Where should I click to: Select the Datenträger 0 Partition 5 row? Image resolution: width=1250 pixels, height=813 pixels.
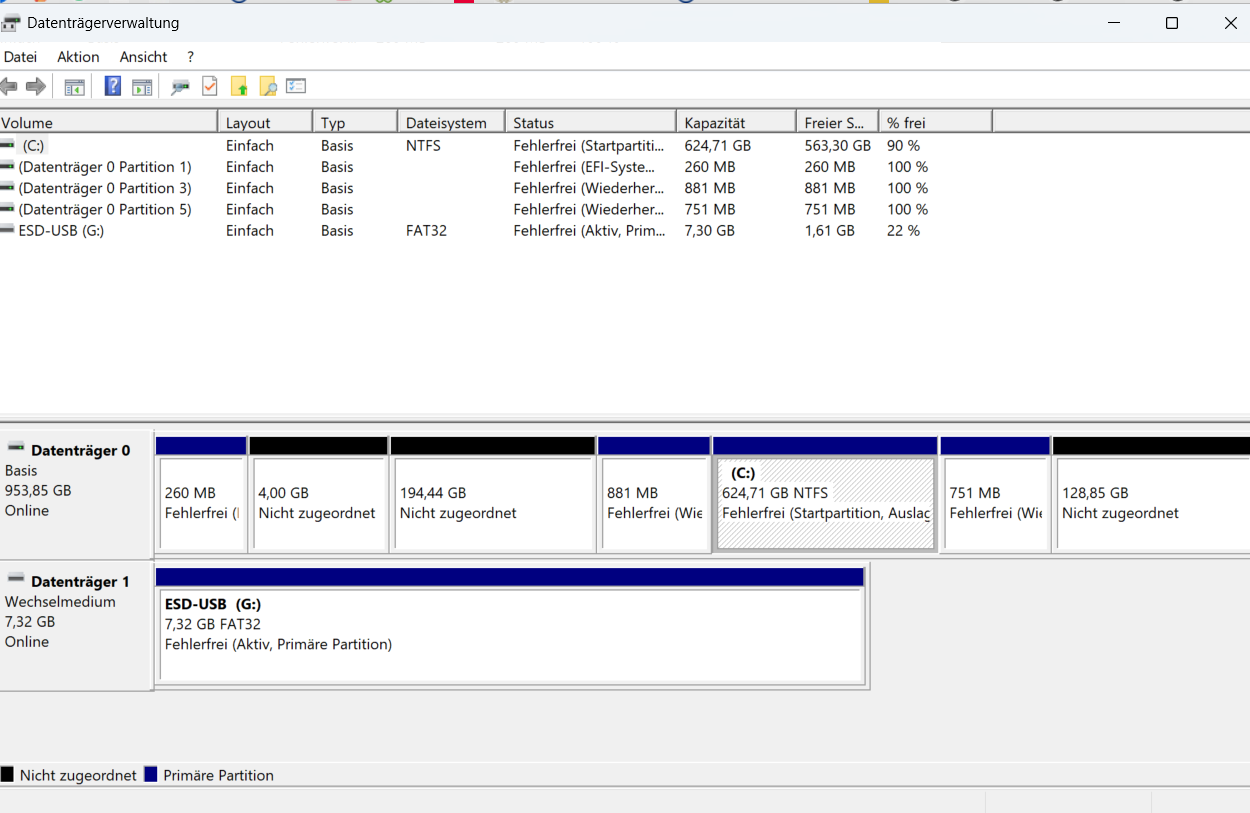496,209
